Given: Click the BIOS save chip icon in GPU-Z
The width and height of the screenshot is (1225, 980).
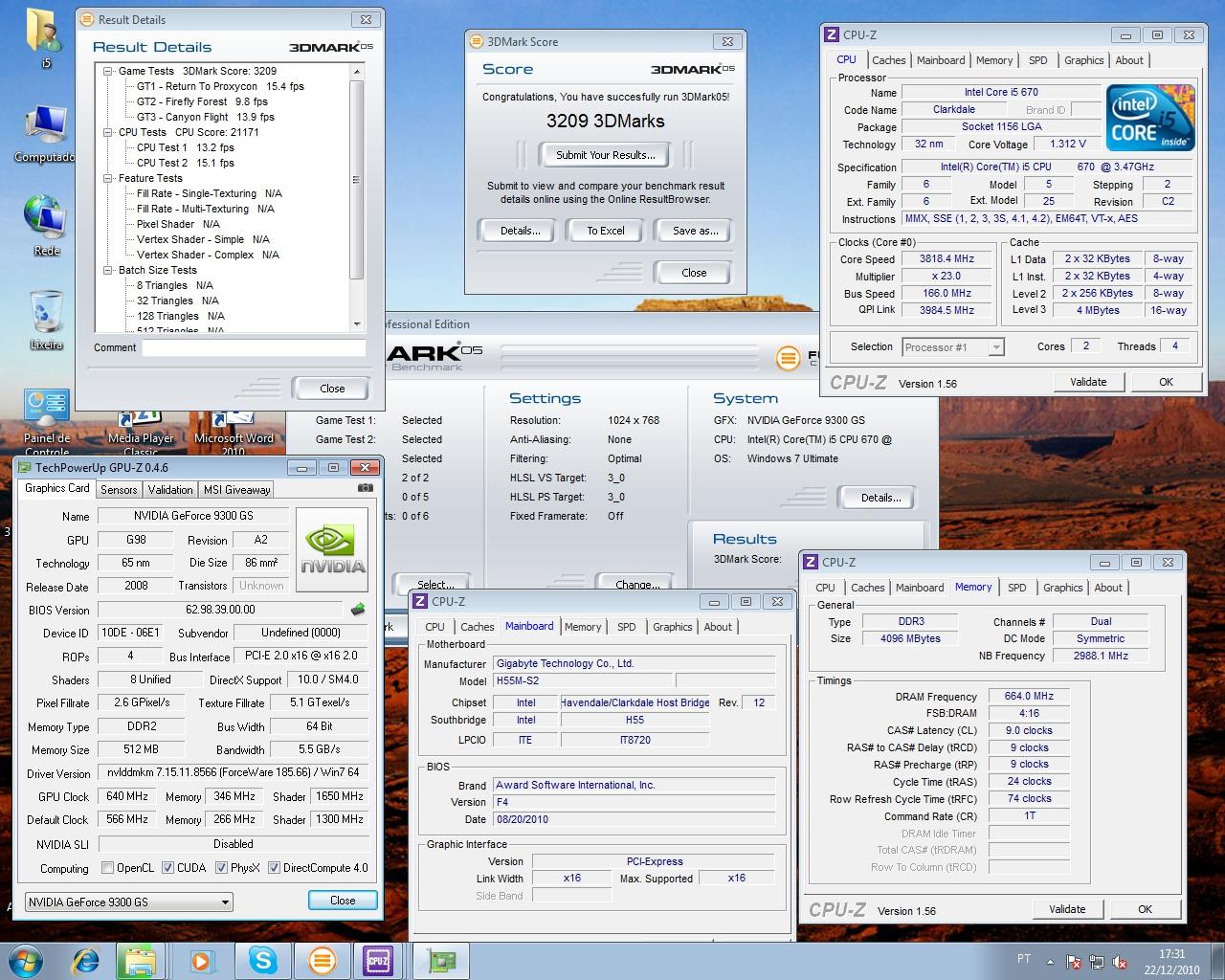Looking at the screenshot, I should coord(358,609).
